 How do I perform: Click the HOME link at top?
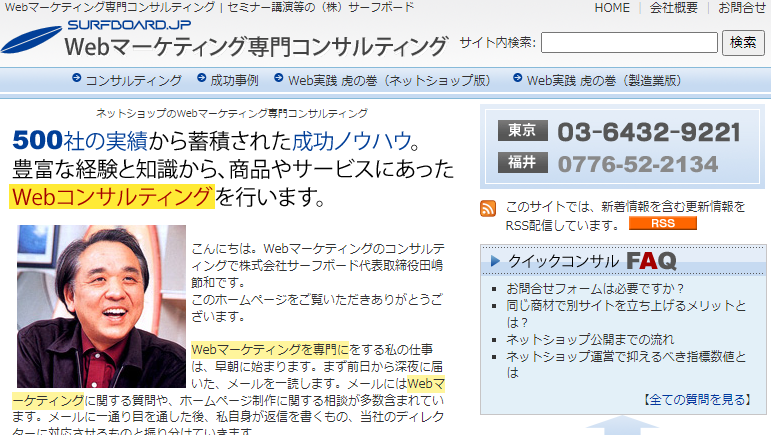(x=612, y=8)
